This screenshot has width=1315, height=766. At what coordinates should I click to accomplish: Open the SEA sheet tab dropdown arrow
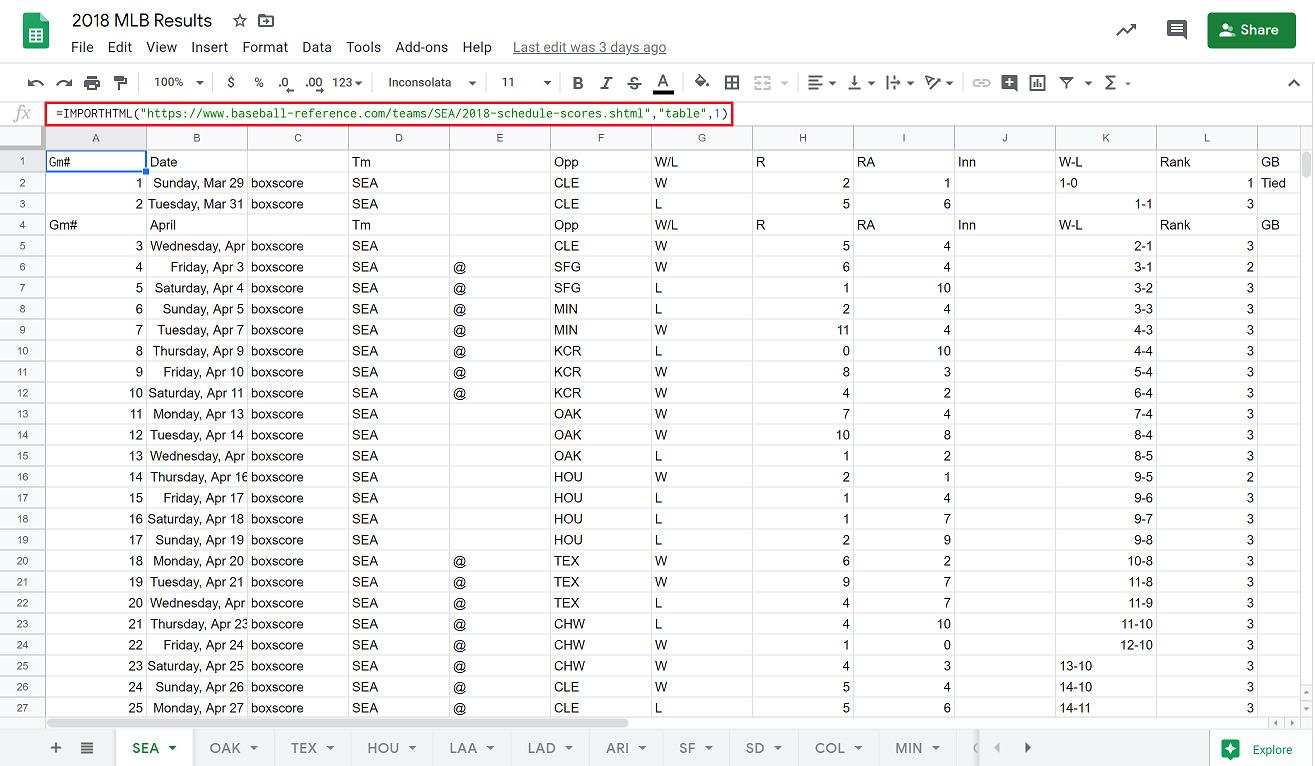point(172,748)
